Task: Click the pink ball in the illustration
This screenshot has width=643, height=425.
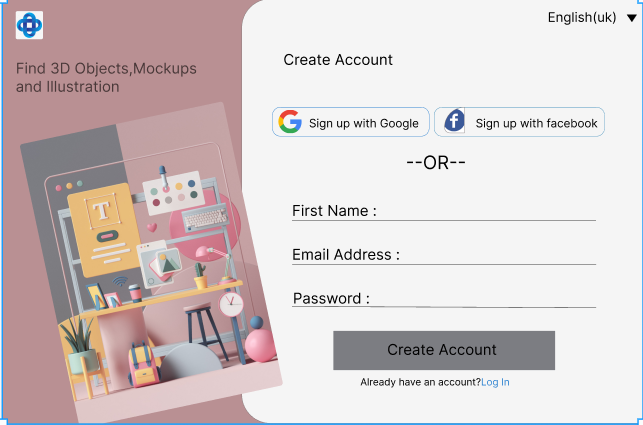Action: click(261, 346)
